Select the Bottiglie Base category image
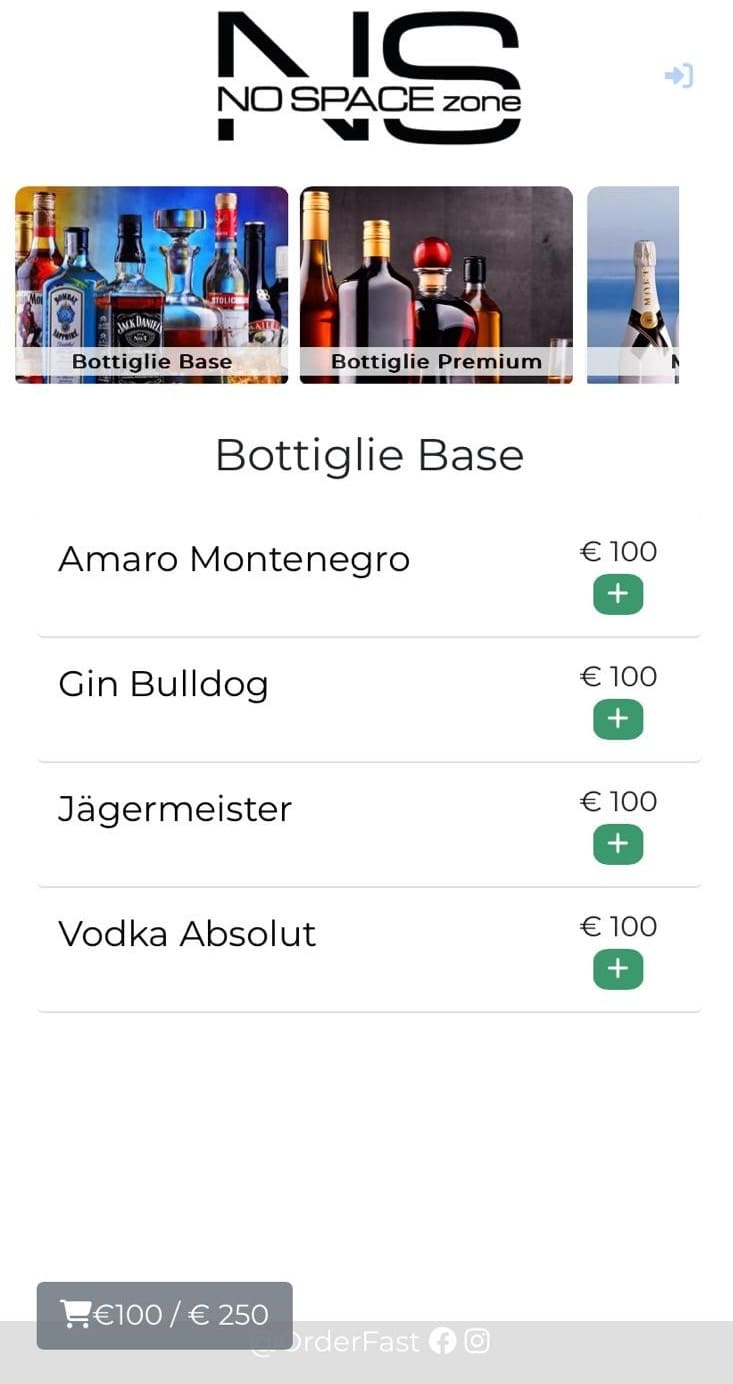 151,284
